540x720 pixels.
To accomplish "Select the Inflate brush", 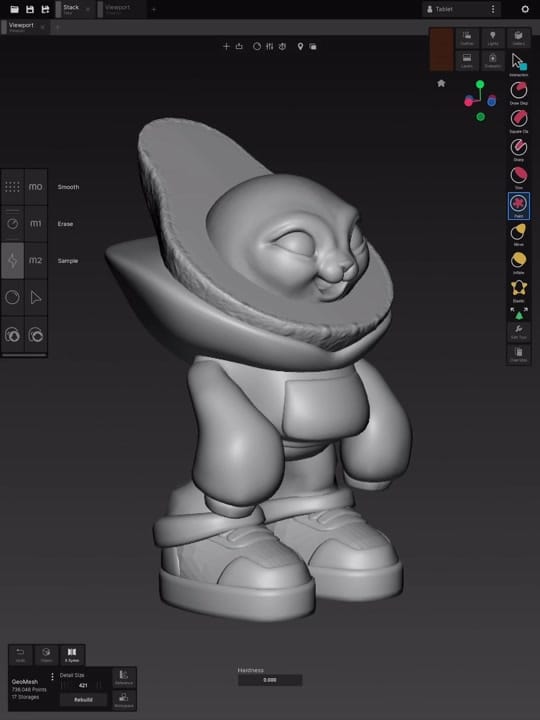I will [x=518, y=260].
